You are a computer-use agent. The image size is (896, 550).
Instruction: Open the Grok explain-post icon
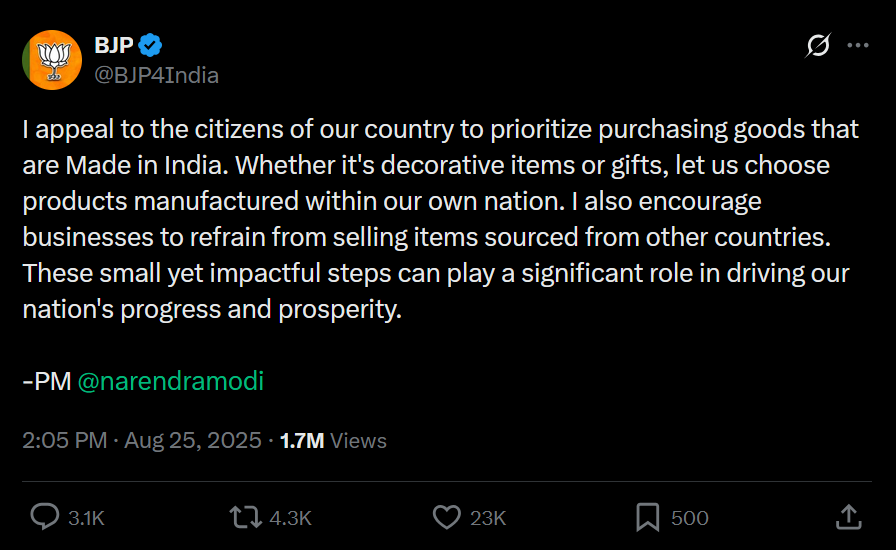[x=818, y=45]
